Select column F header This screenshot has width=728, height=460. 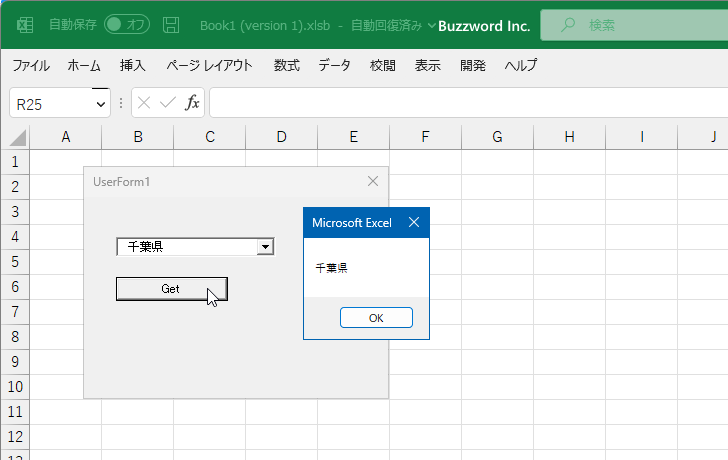425,137
